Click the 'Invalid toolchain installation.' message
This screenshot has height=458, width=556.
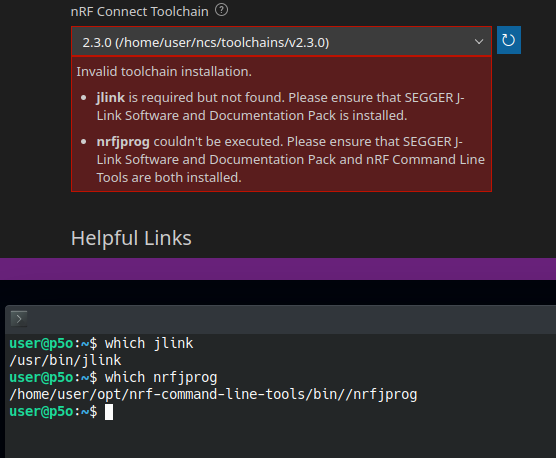point(164,72)
